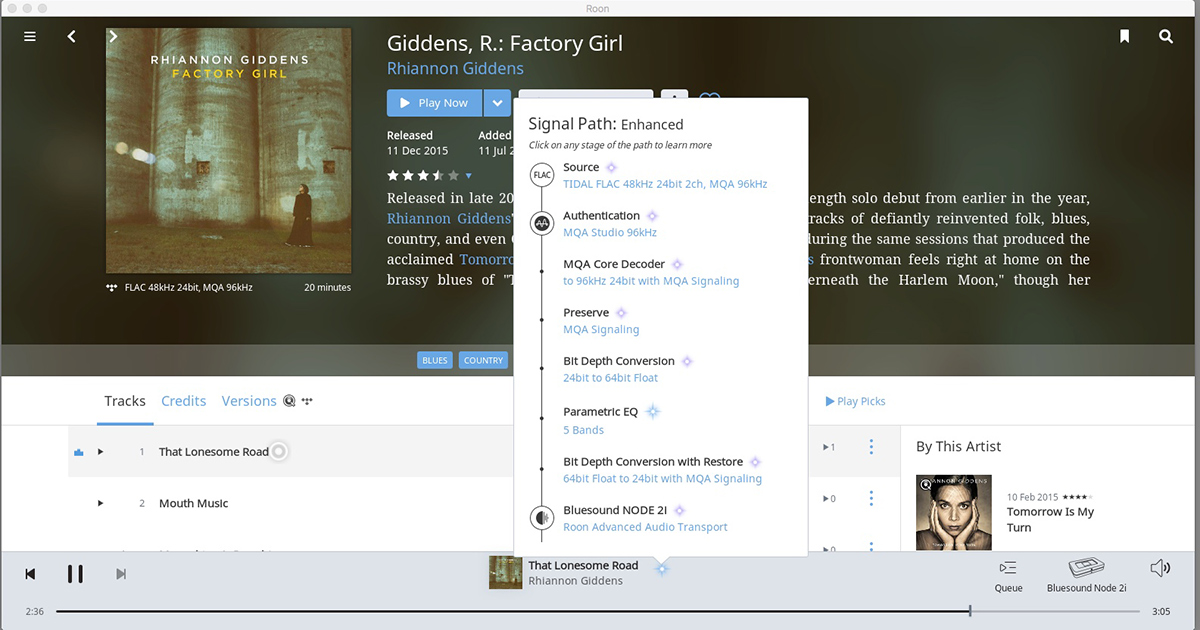This screenshot has width=1200, height=630.
Task: Click the Parametric EQ quality star
Action: 653,411
